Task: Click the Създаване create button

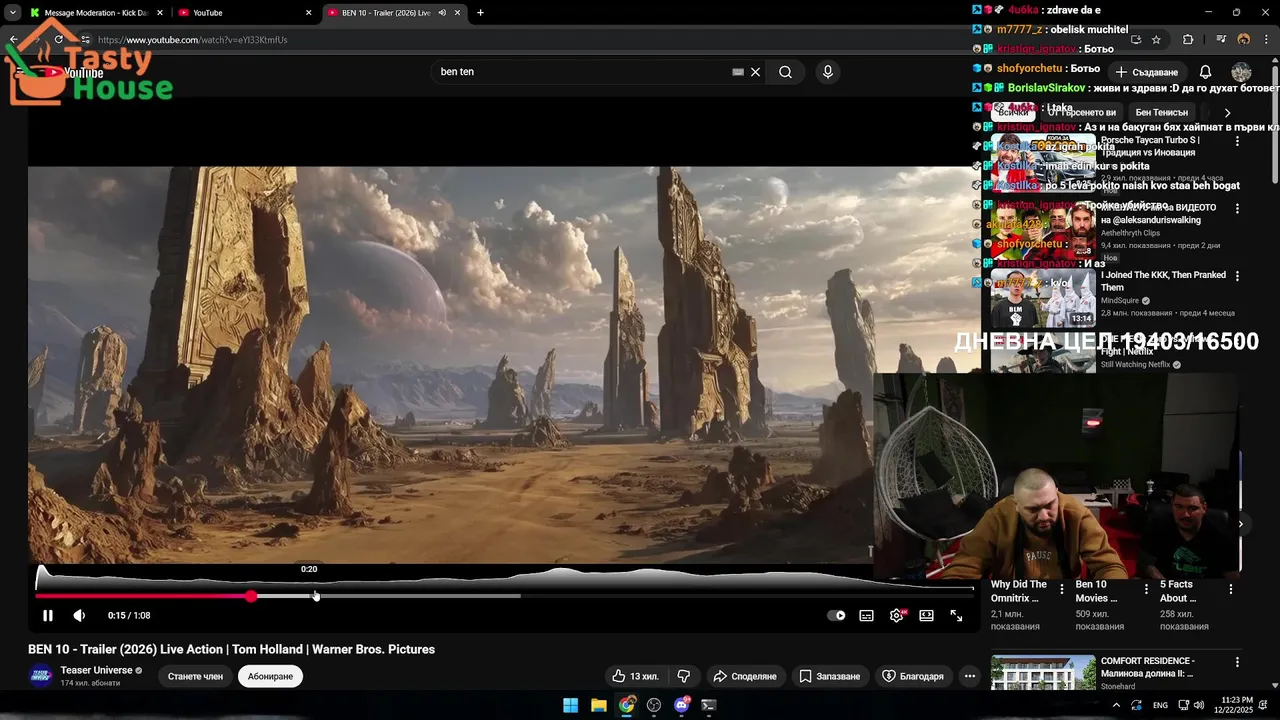Action: [1148, 72]
